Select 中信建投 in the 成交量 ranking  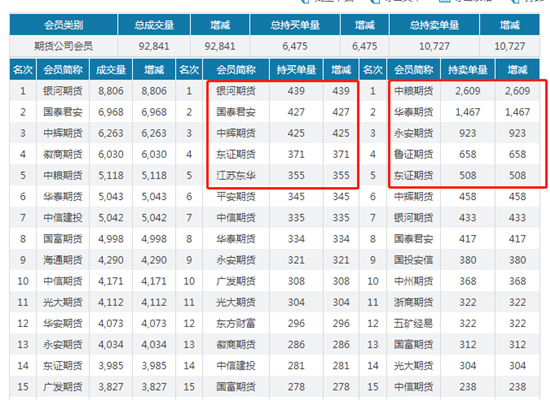pyautogui.click(x=63, y=218)
